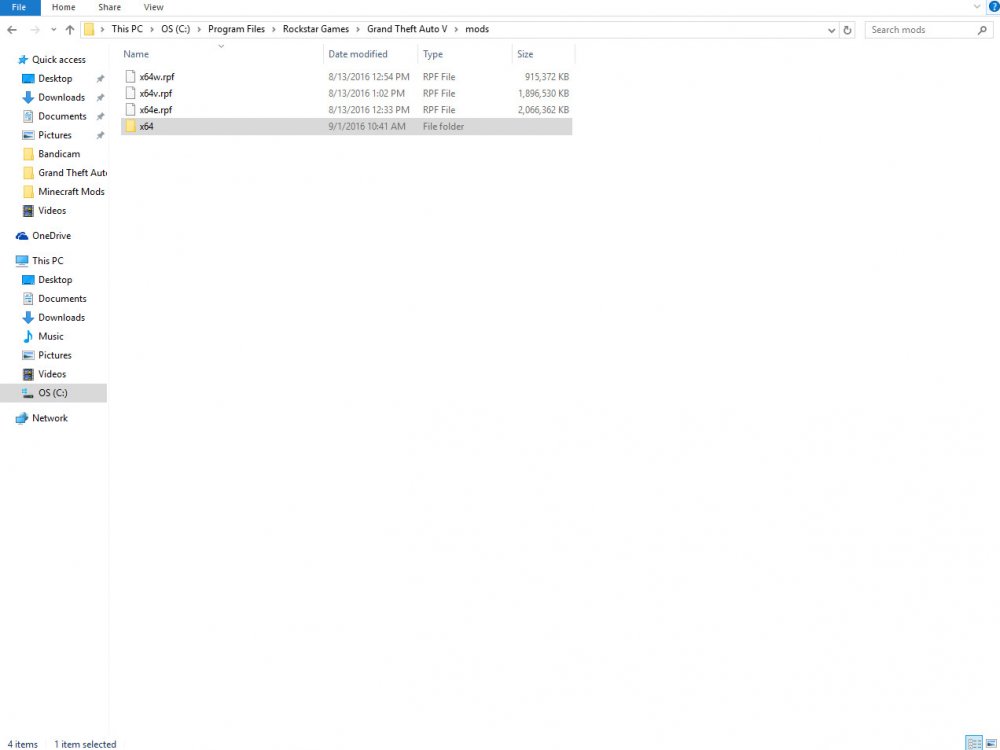Viewport: 1000px width, 750px height.
Task: Open Bandicam folder in sidebar
Action: tap(59, 154)
